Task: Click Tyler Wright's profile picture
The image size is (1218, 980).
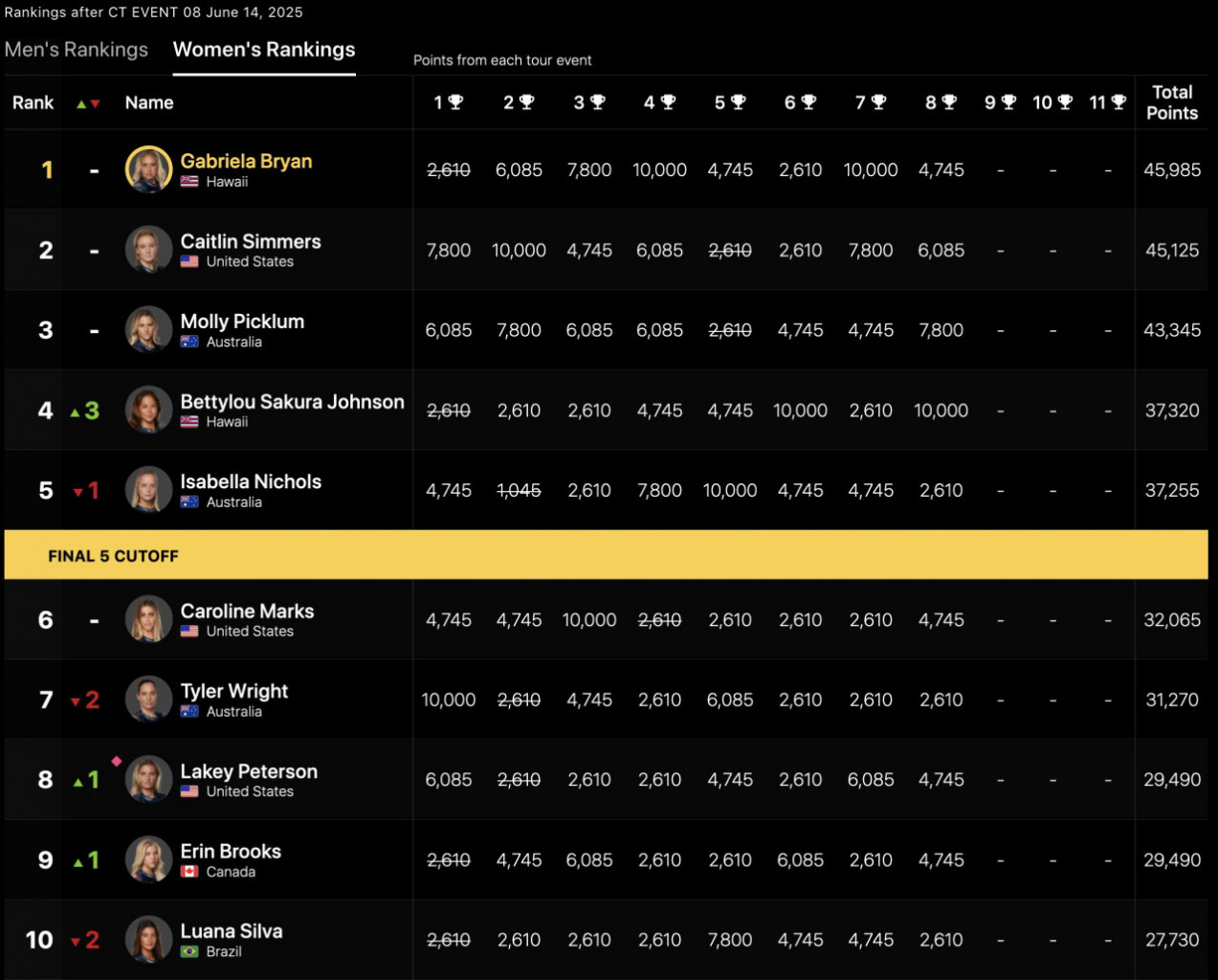Action: (148, 700)
